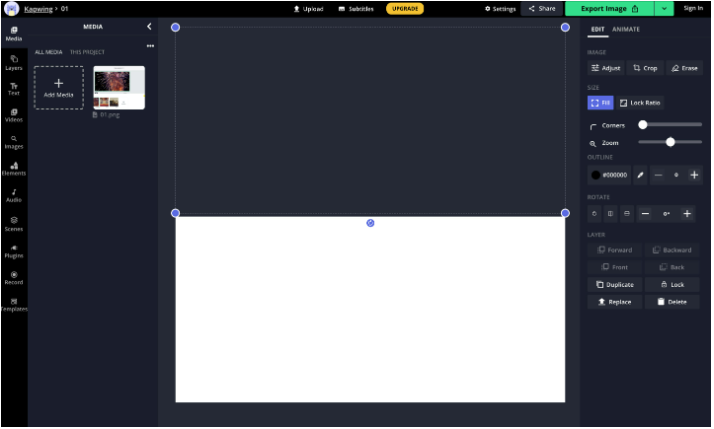The image size is (714, 429).
Task: Open the Audio sidebar panel
Action: 14,196
